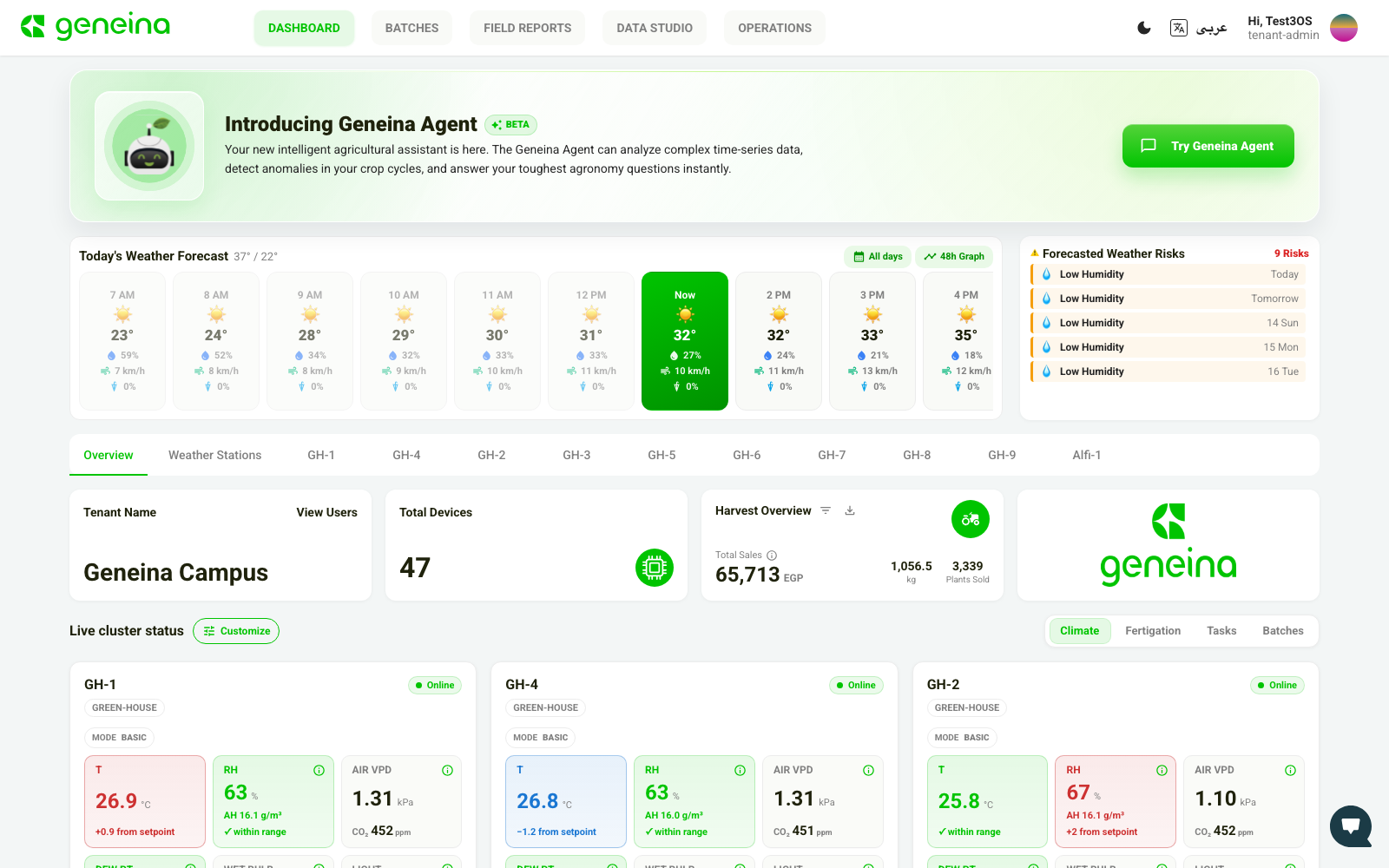Click the Forecasted Weather Risks warning icon
This screenshot has width=1389, height=868.
[1035, 253]
